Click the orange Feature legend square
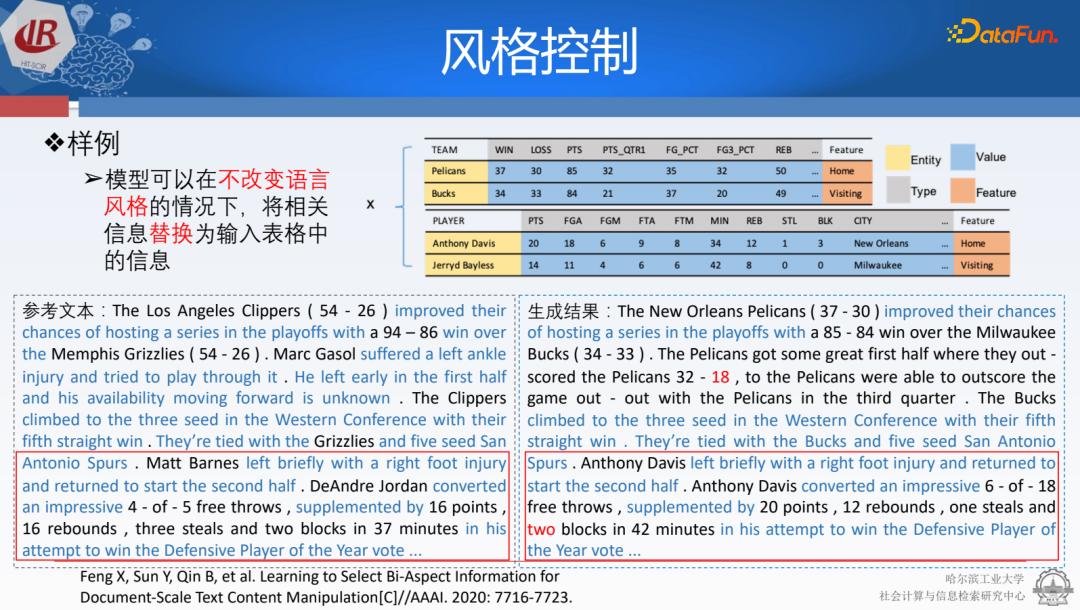This screenshot has width=1080, height=610. click(x=963, y=188)
